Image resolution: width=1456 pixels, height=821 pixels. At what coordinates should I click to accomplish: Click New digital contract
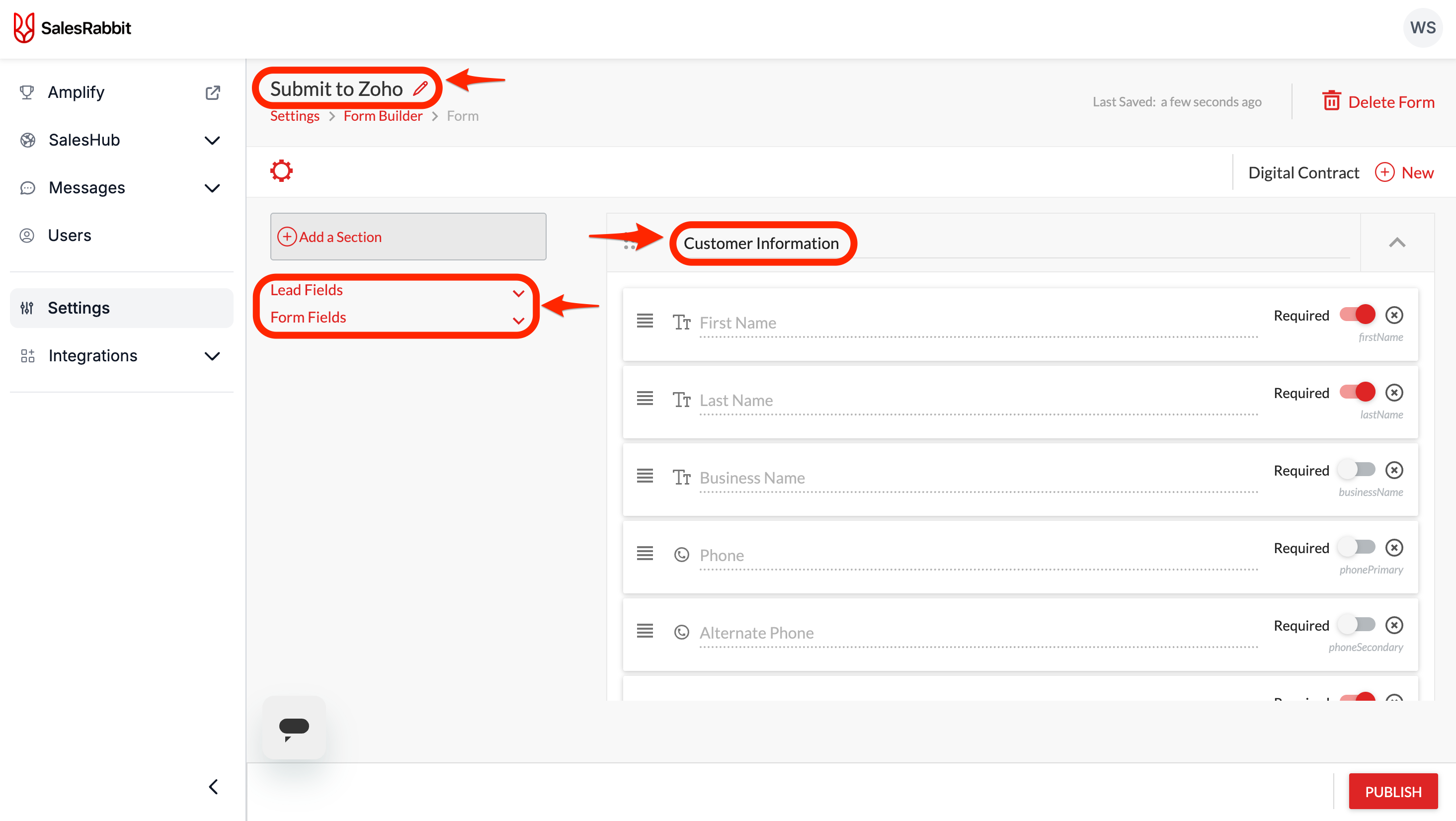[x=1404, y=172]
